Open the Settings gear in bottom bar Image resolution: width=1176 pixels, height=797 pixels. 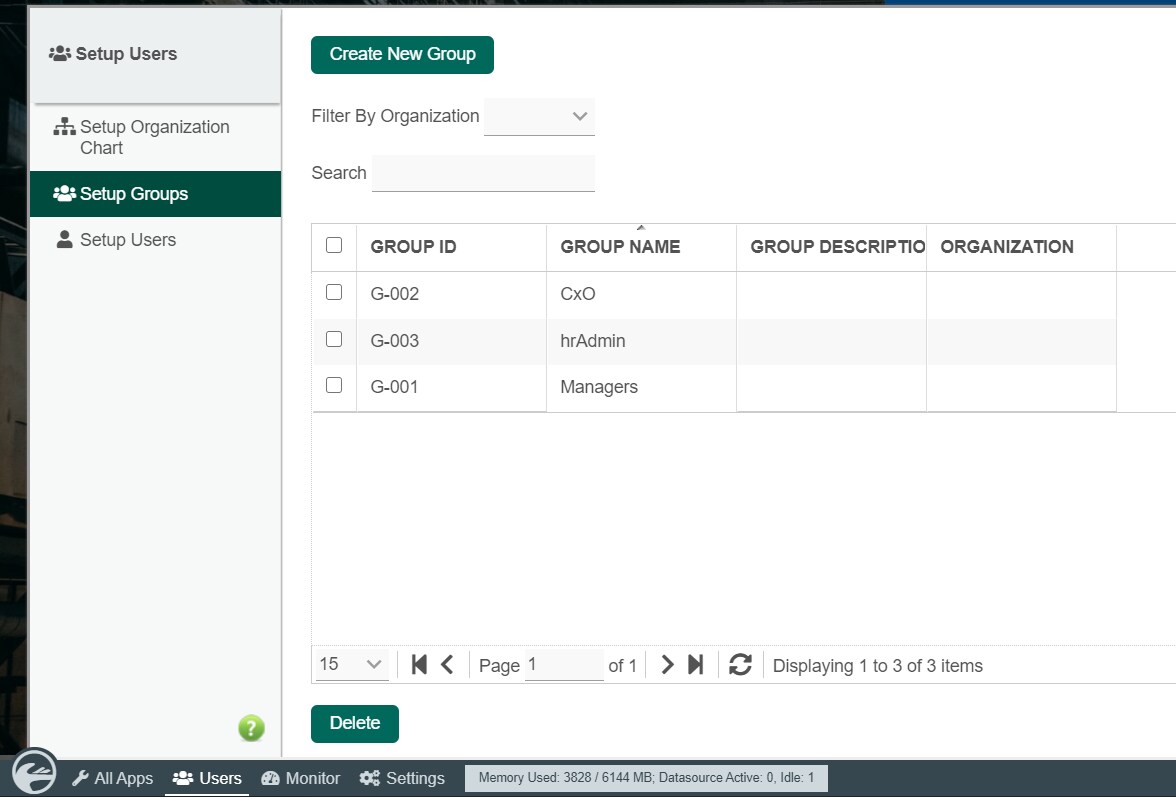[x=402, y=778]
